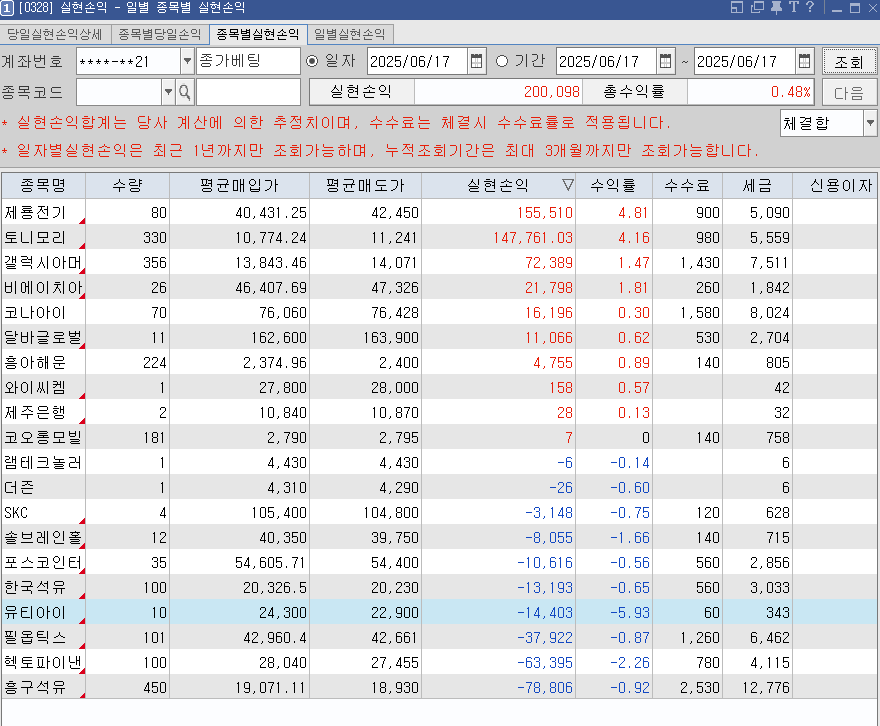Open calendar for the 일자 date field

pyautogui.click(x=477, y=61)
